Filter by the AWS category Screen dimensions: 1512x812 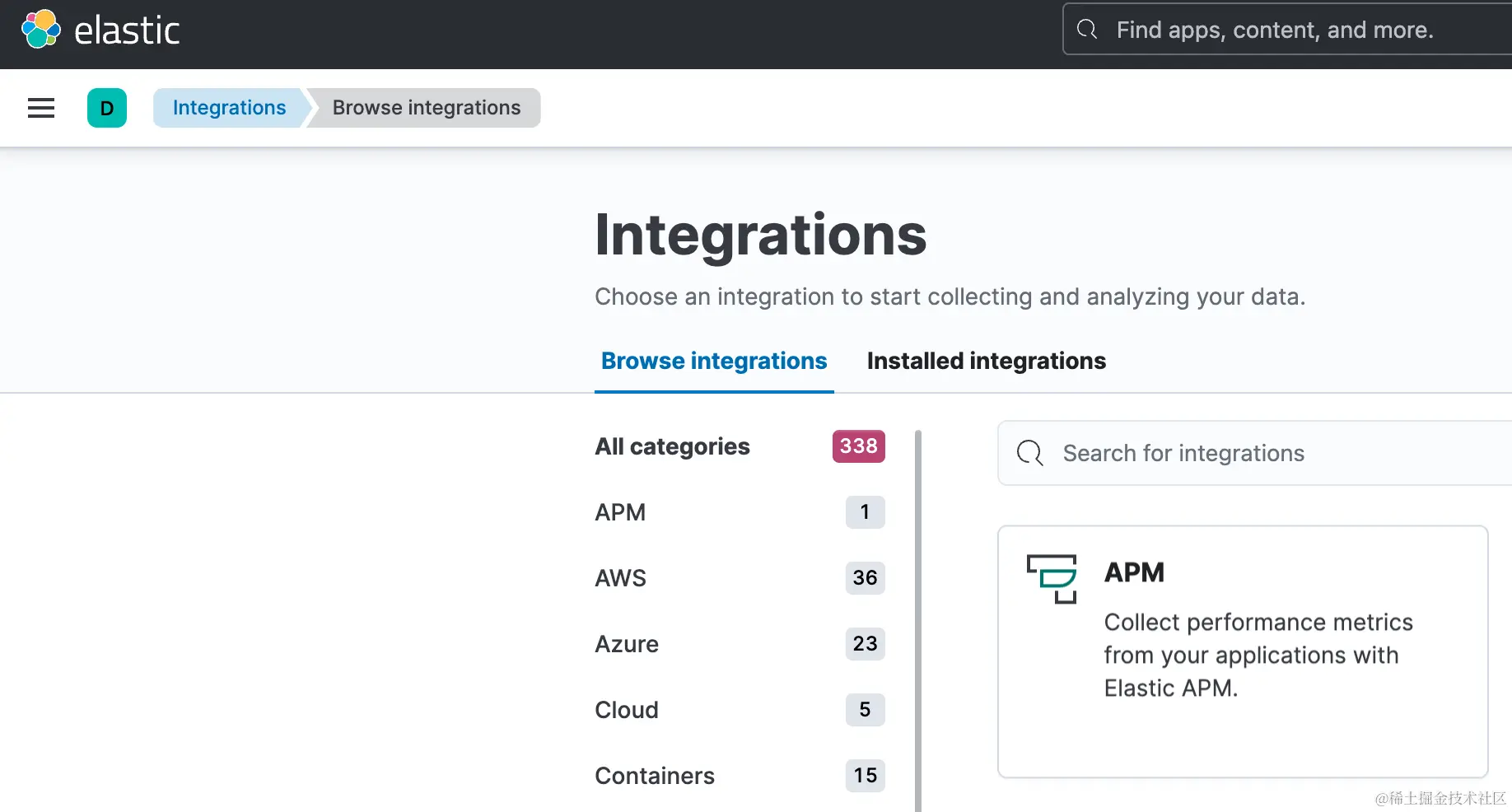(x=620, y=578)
